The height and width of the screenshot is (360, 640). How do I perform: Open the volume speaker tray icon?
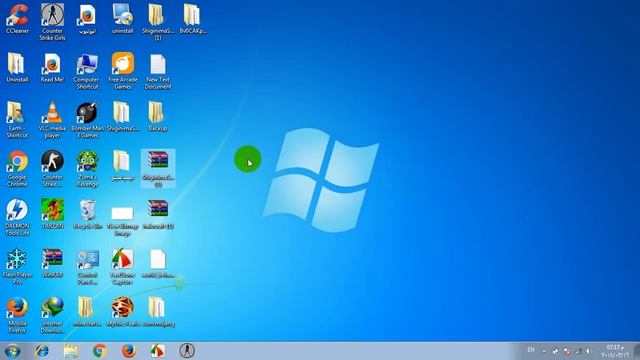click(588, 351)
